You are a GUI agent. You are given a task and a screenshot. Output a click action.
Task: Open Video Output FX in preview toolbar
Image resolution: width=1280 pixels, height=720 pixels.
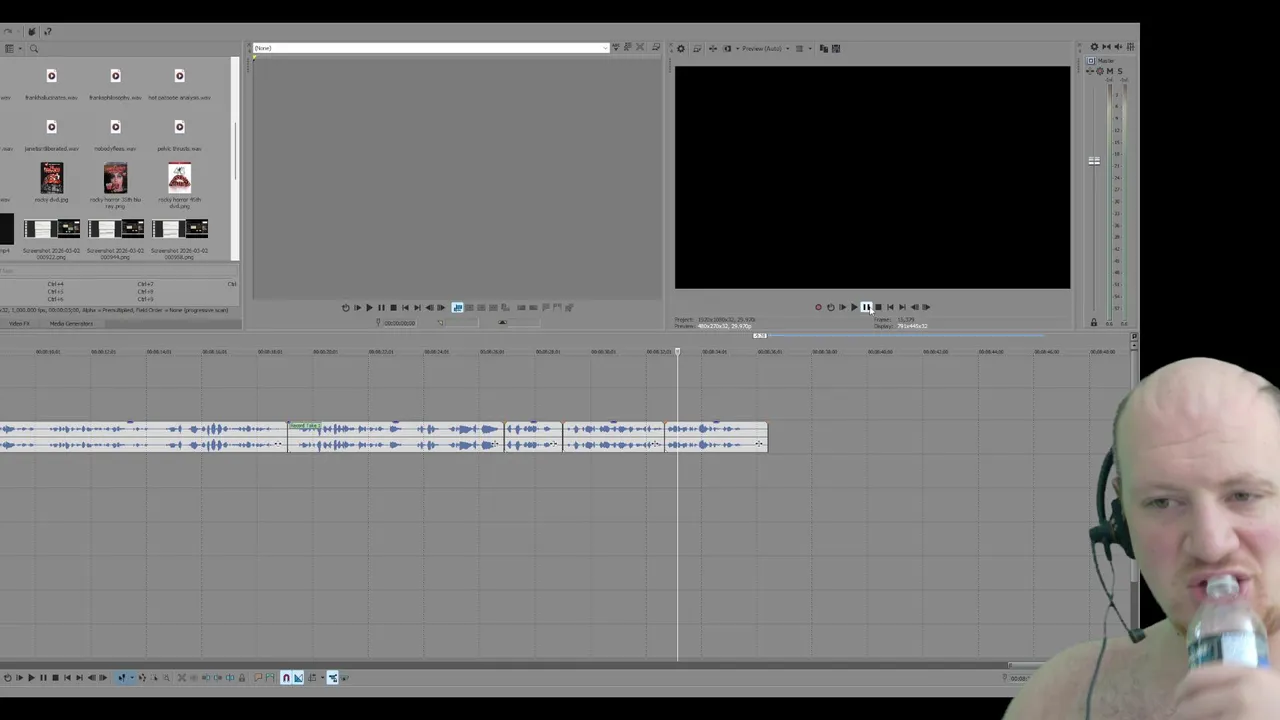(713, 48)
